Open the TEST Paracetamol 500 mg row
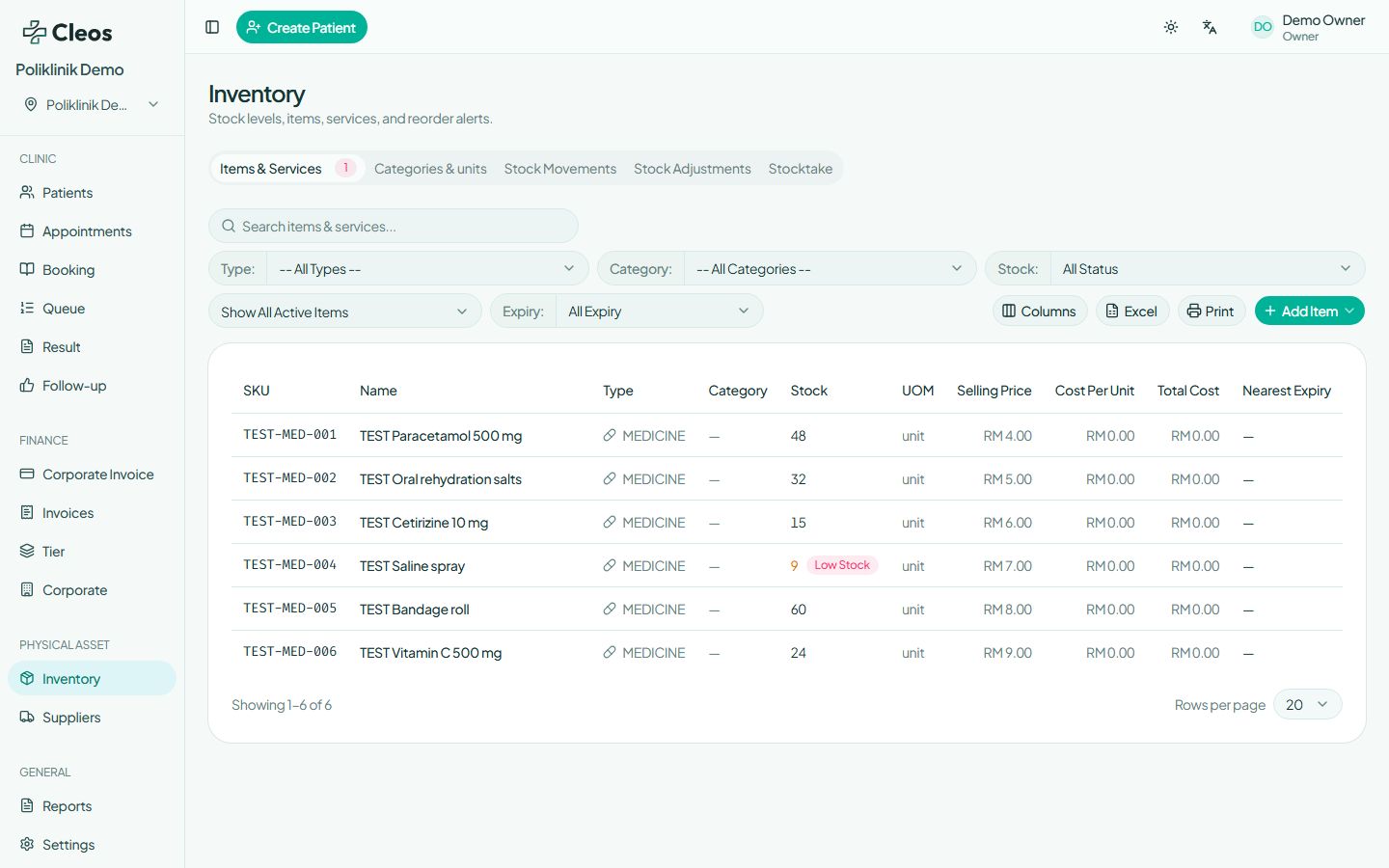 (x=787, y=436)
